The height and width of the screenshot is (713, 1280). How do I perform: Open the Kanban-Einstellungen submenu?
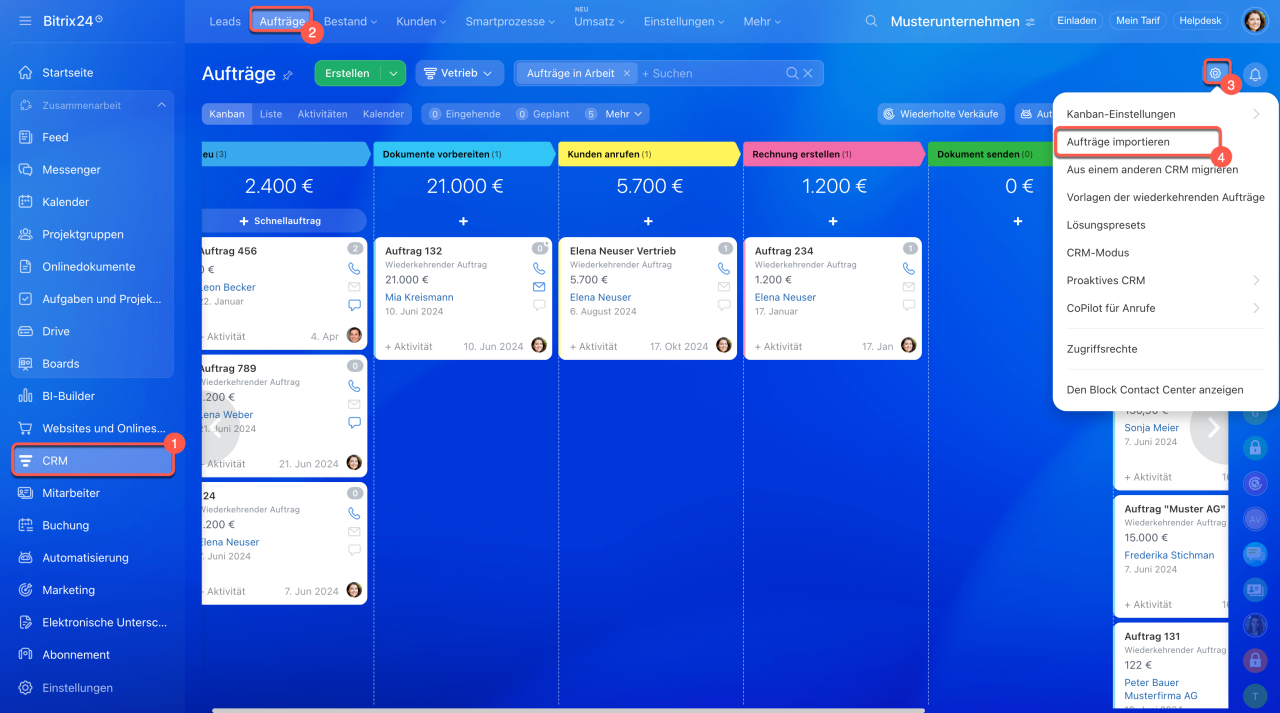[1165, 114]
